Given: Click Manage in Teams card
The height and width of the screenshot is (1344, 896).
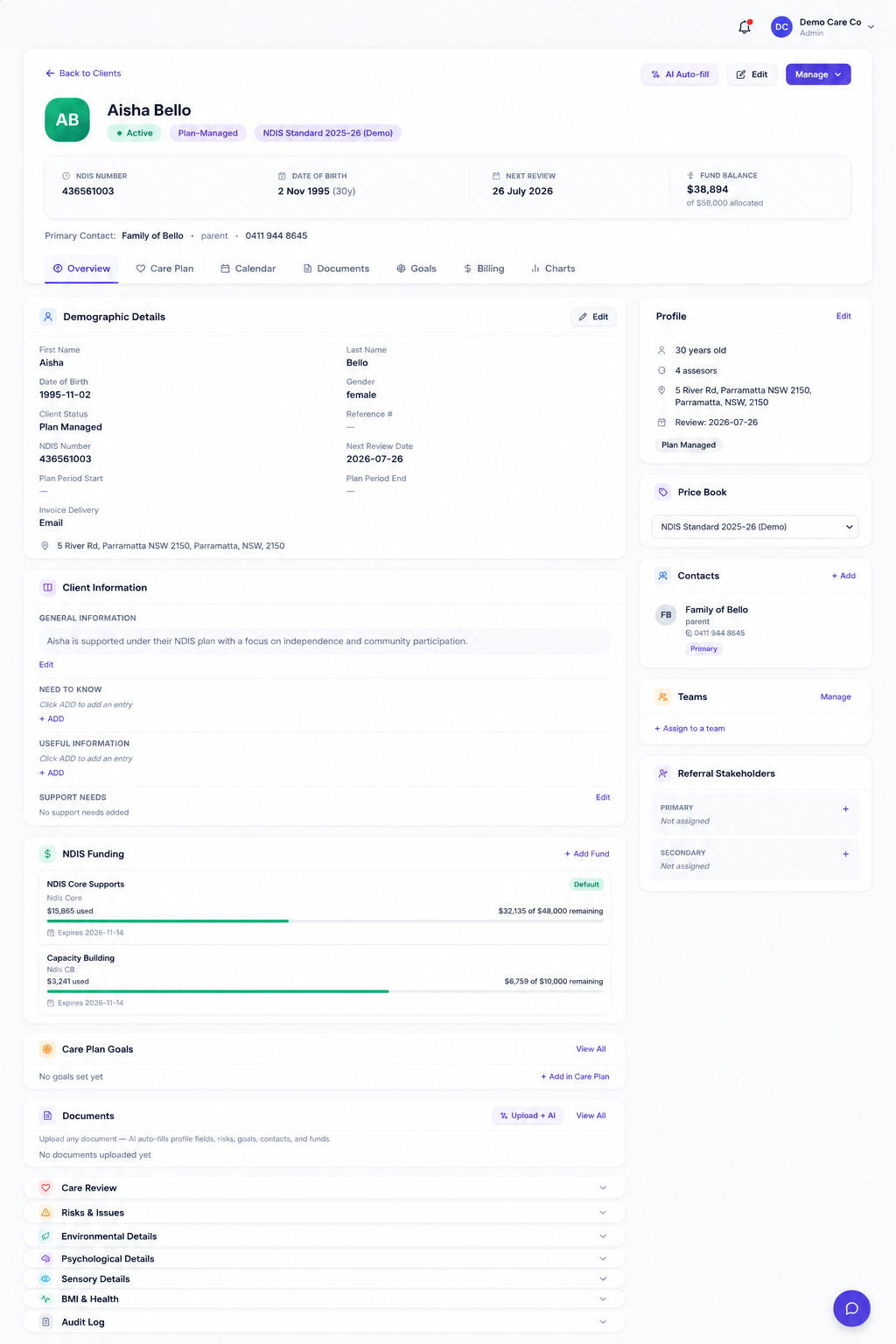Looking at the screenshot, I should (836, 697).
